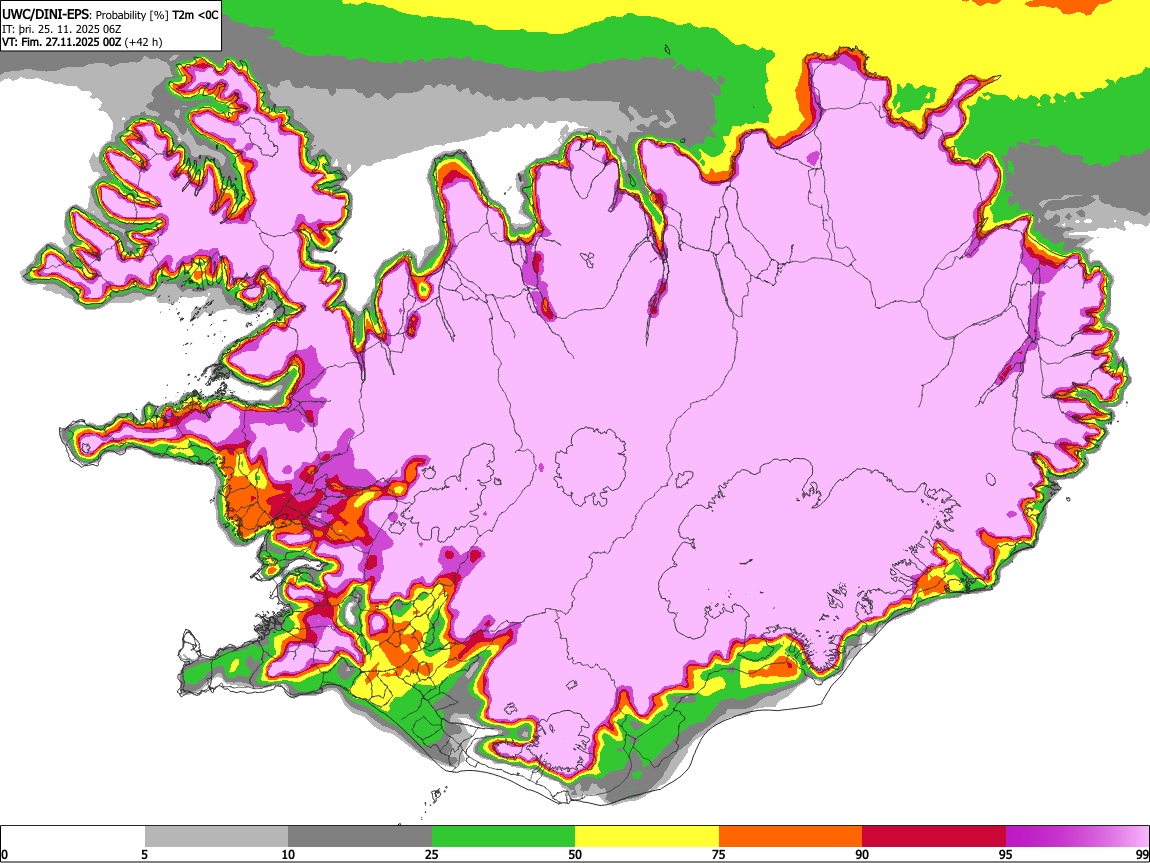The height and width of the screenshot is (863, 1150).
Task: Click the initial time line 'IT: þri. 25. 11. 2025 06Z'
Action: [62, 29]
